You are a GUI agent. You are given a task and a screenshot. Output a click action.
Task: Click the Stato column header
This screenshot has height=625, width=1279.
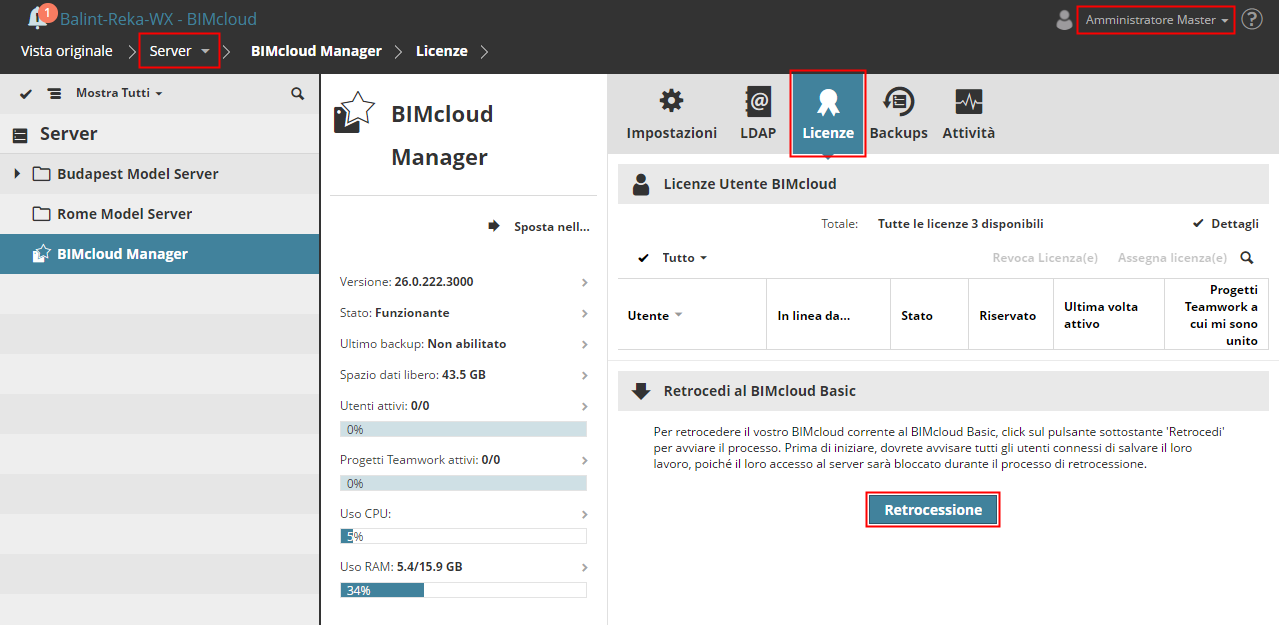coord(929,315)
